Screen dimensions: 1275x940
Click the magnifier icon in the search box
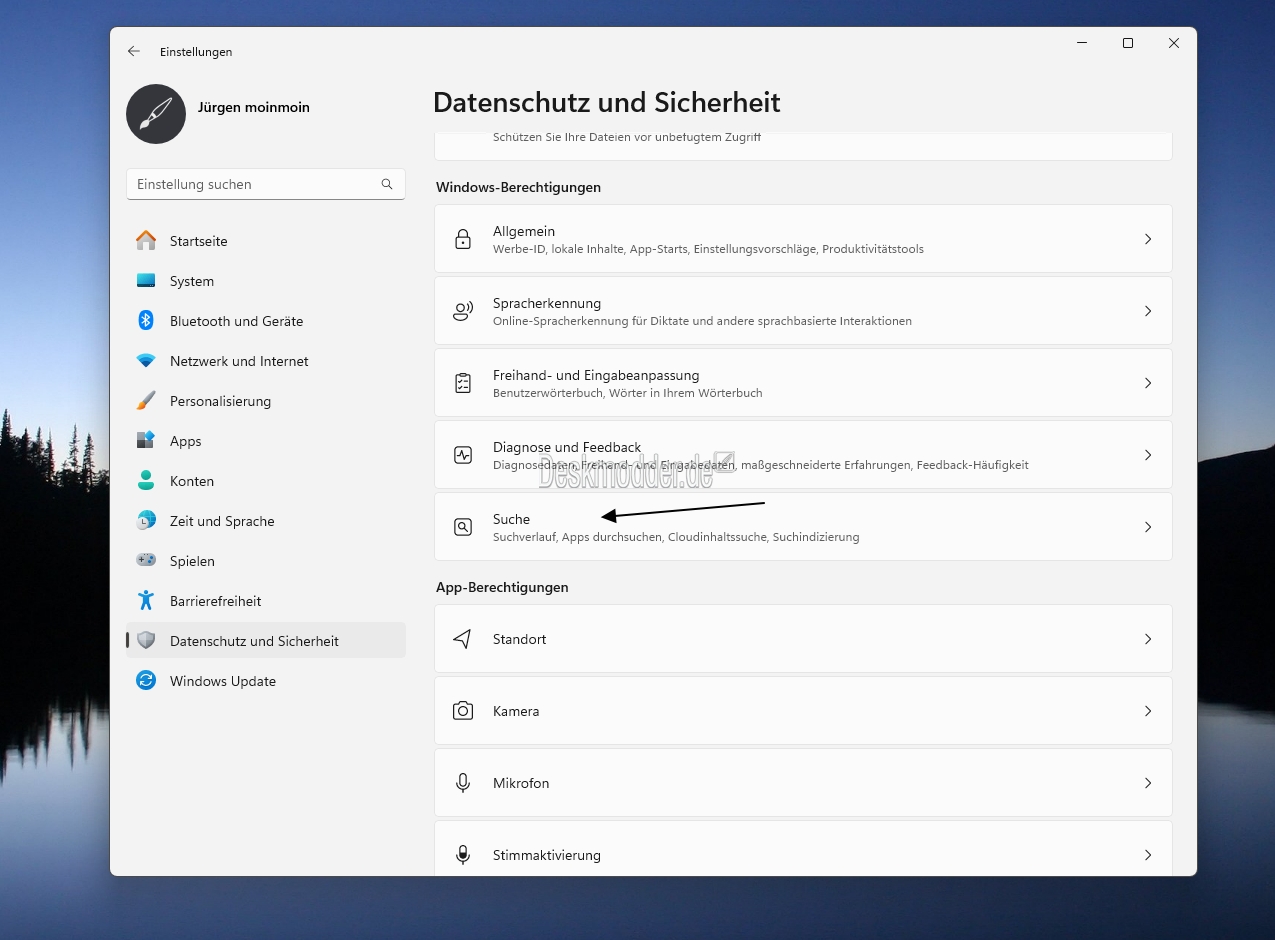click(387, 184)
